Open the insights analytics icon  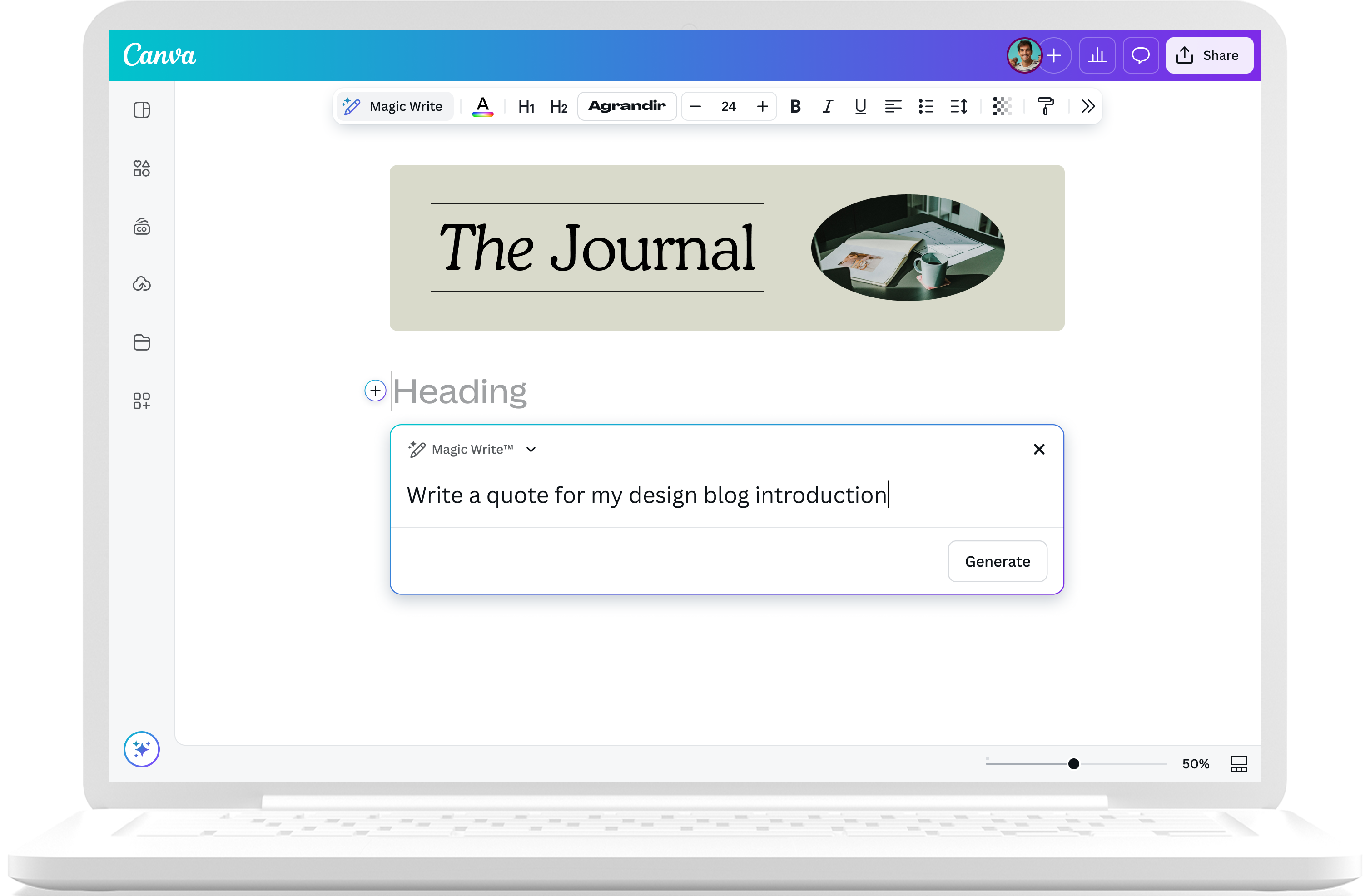coord(1097,55)
